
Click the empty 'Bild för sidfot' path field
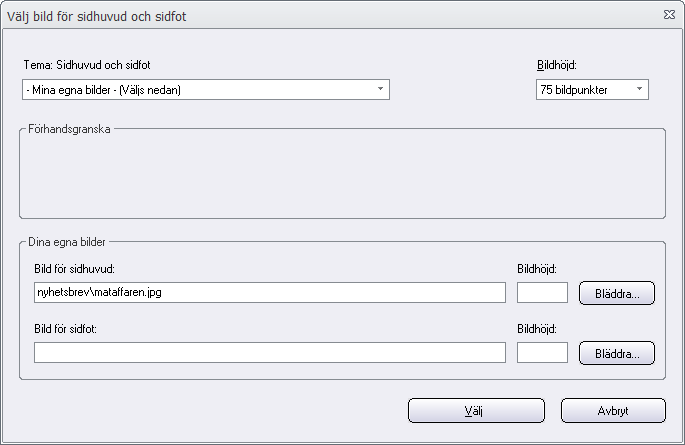270,352
